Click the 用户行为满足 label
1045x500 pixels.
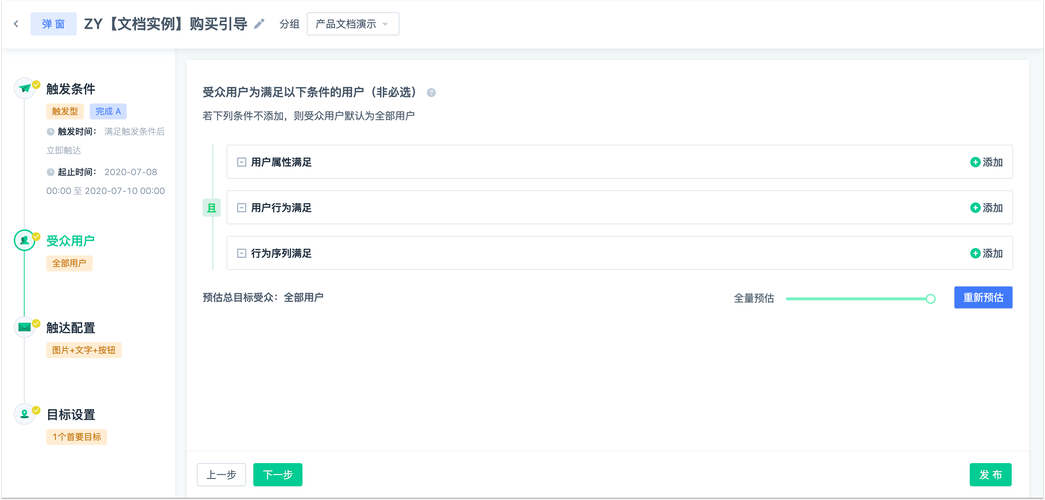pos(281,208)
